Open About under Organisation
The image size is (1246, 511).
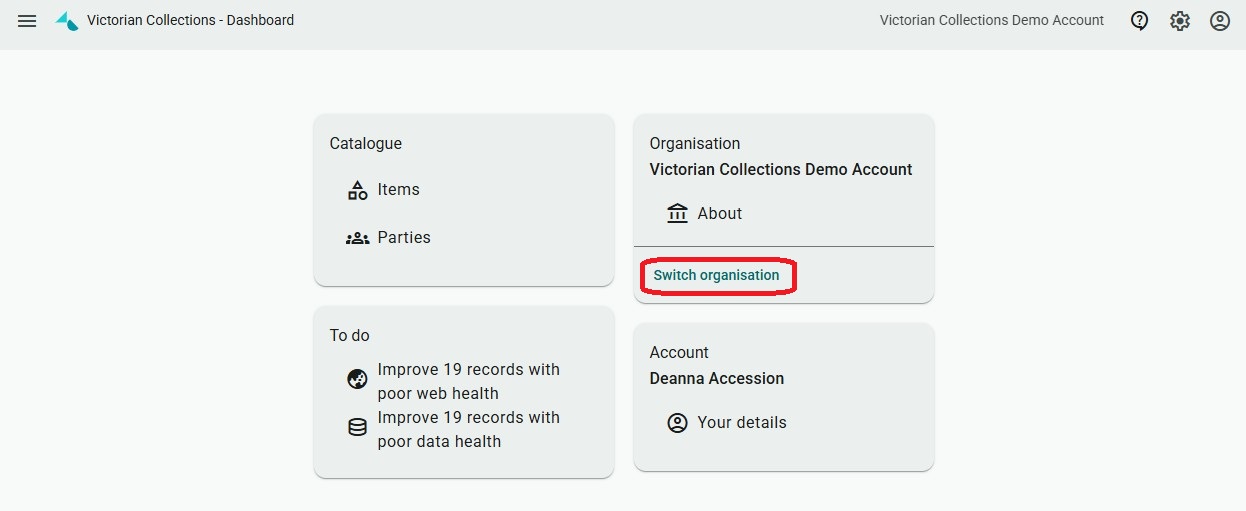click(719, 214)
